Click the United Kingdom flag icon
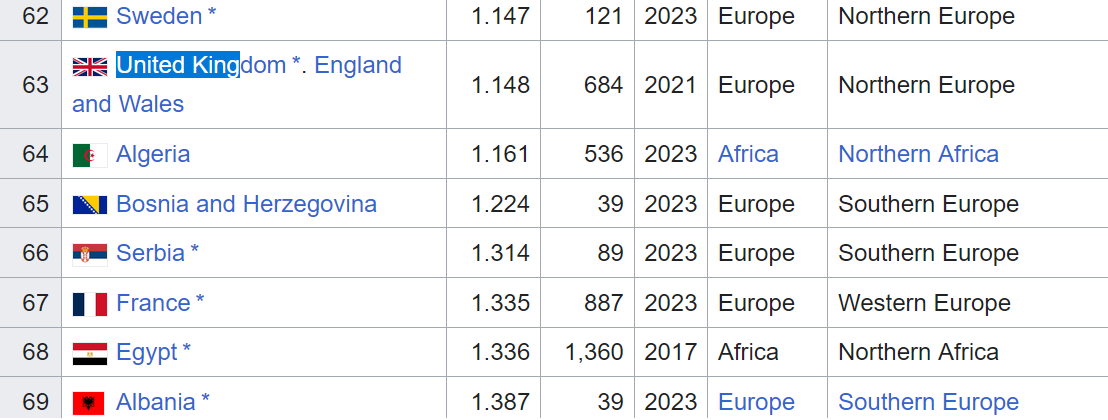This screenshot has height=420, width=1108. 90,66
